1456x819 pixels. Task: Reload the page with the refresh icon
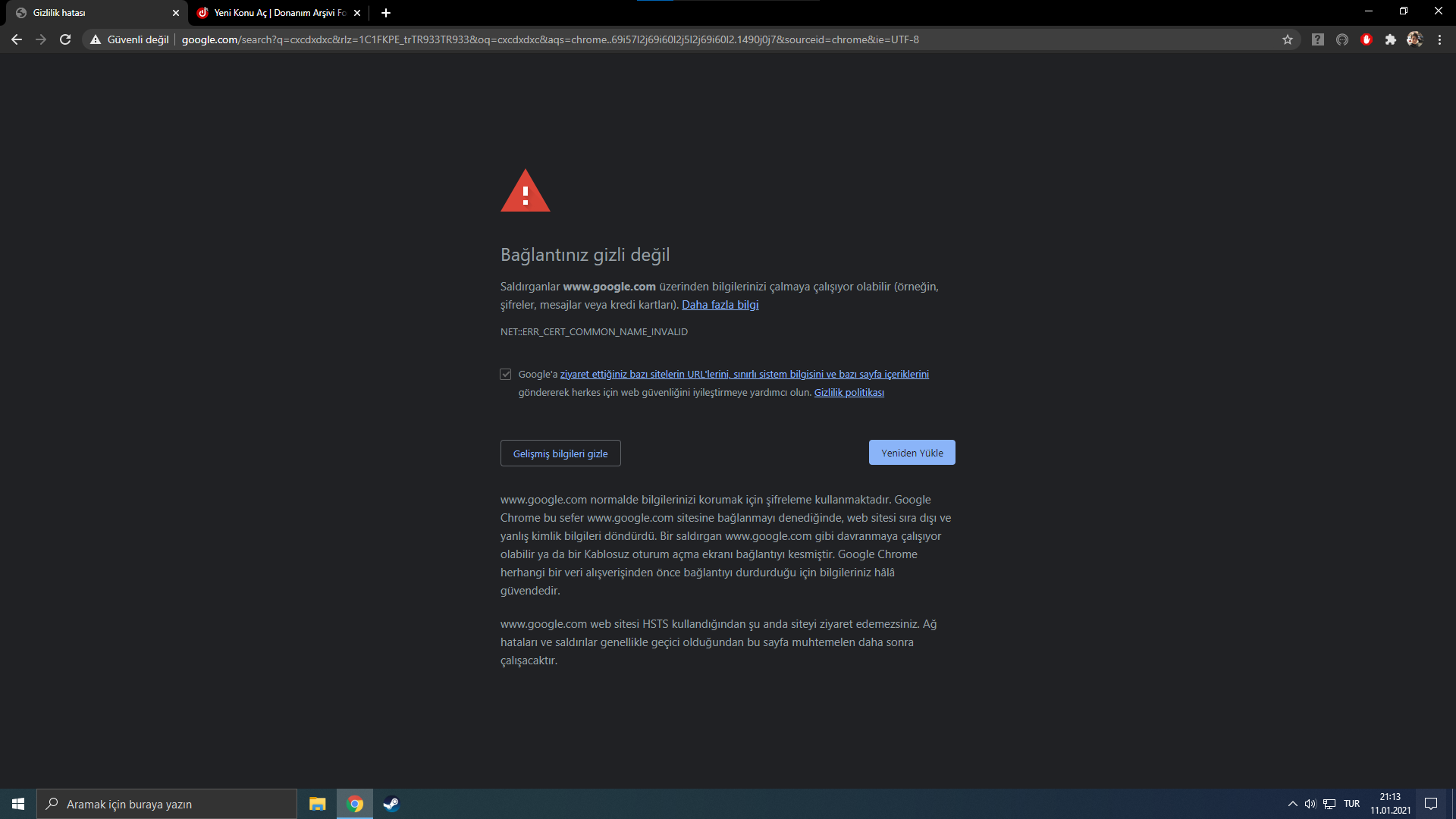pos(65,39)
